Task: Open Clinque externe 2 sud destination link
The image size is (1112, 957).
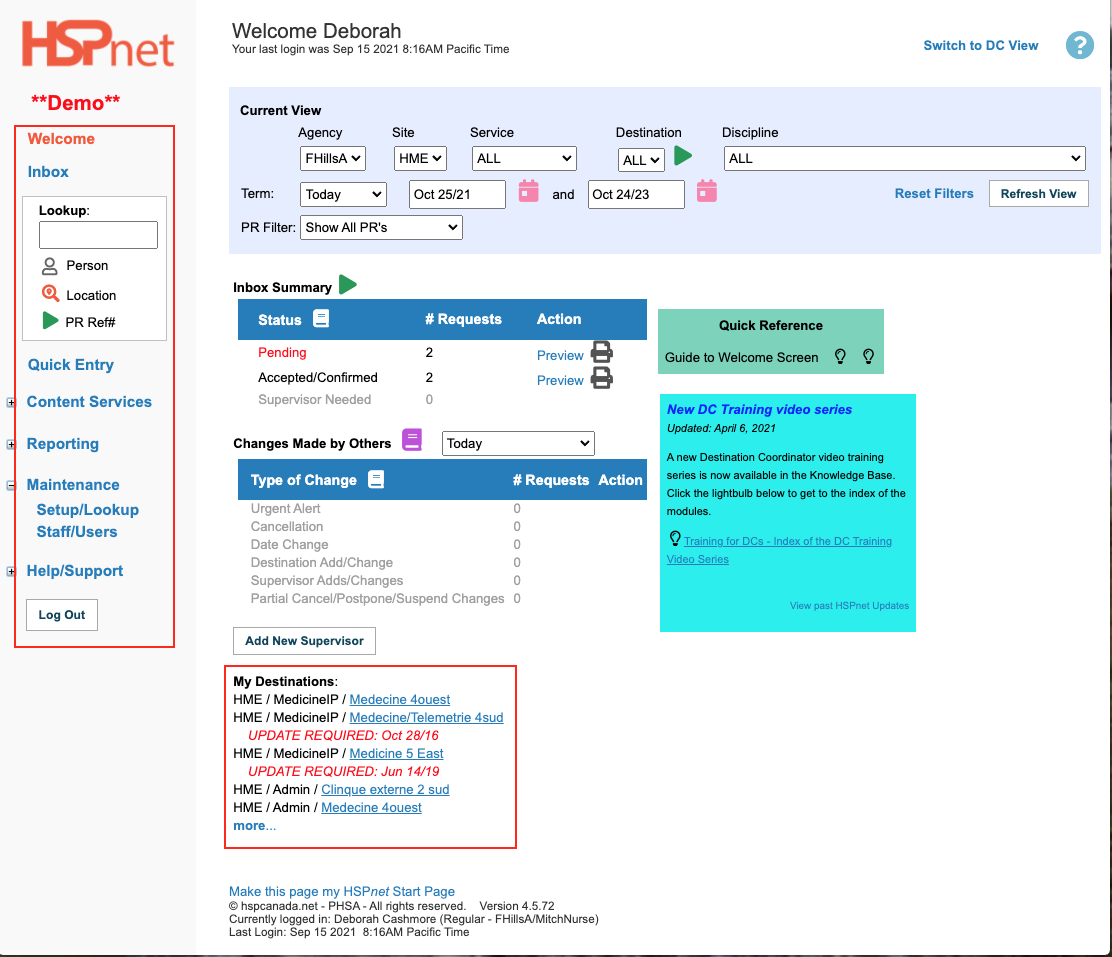Action: [385, 790]
